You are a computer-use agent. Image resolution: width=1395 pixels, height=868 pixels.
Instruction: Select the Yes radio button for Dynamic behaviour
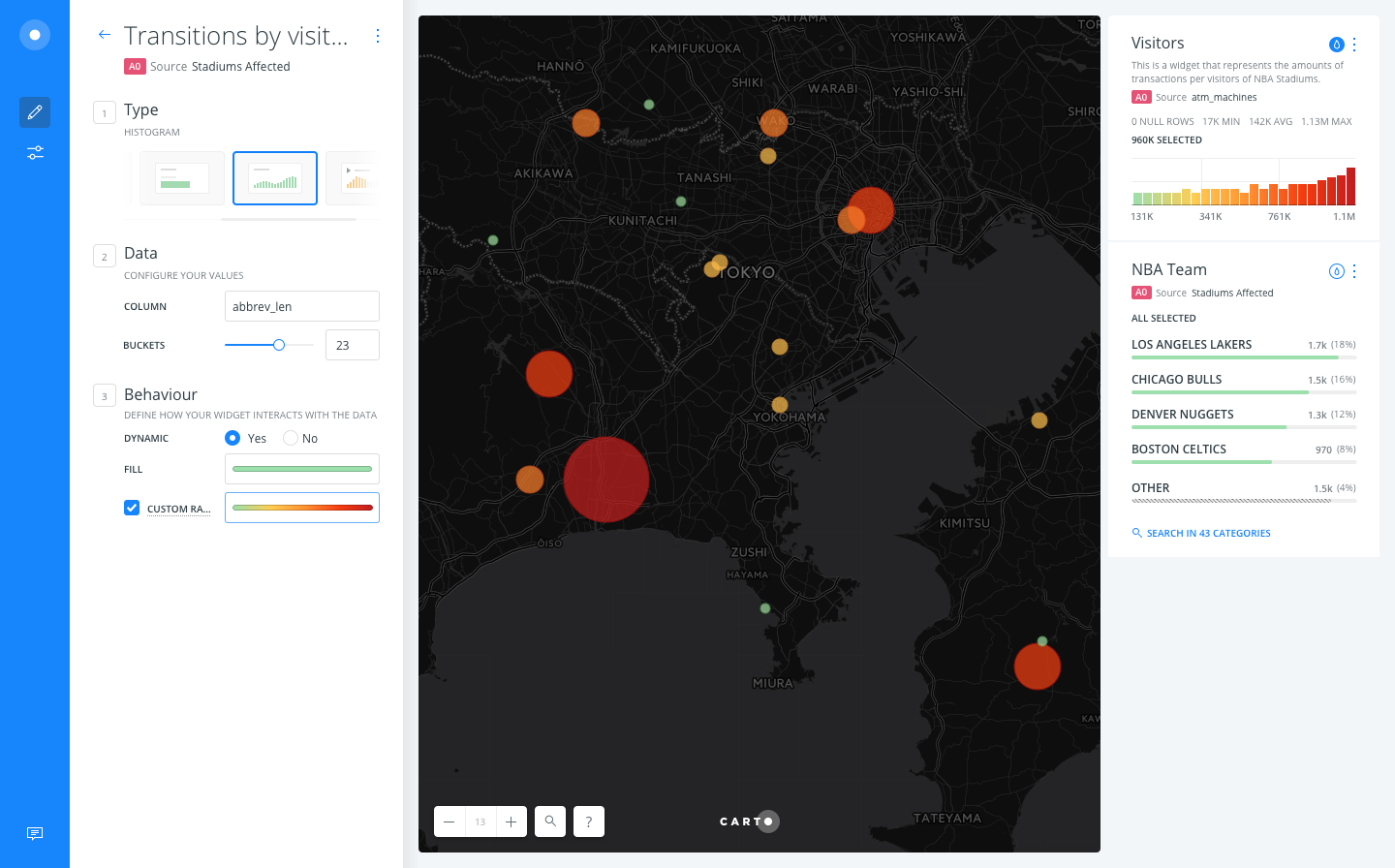[x=232, y=438]
